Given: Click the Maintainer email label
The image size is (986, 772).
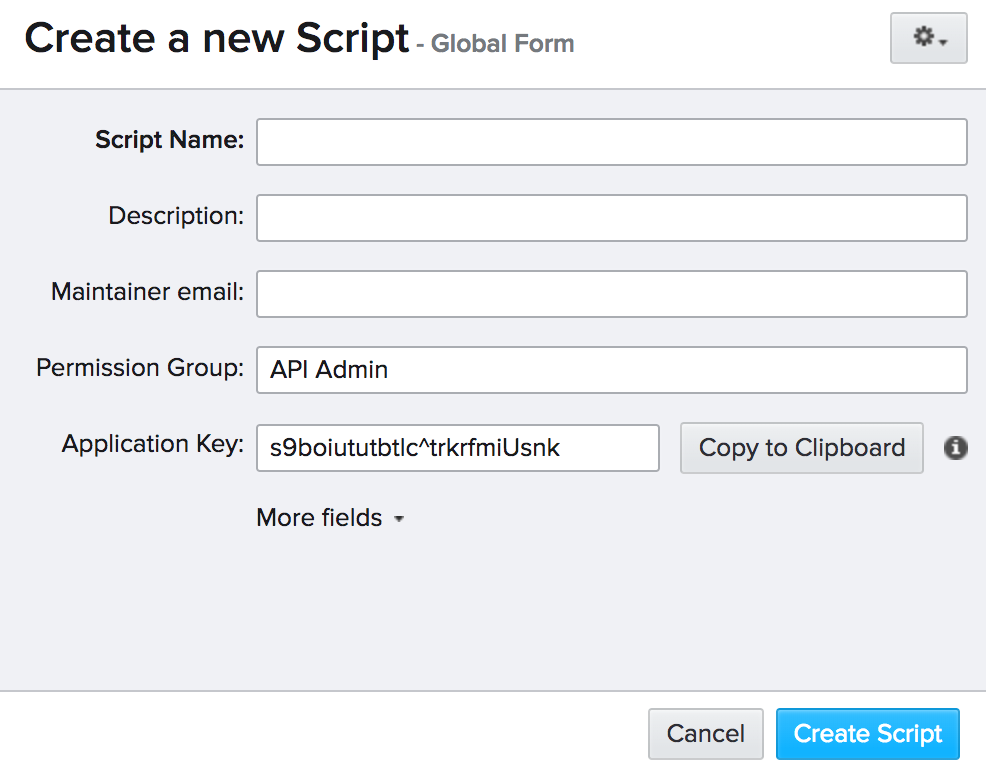Looking at the screenshot, I should [147, 292].
